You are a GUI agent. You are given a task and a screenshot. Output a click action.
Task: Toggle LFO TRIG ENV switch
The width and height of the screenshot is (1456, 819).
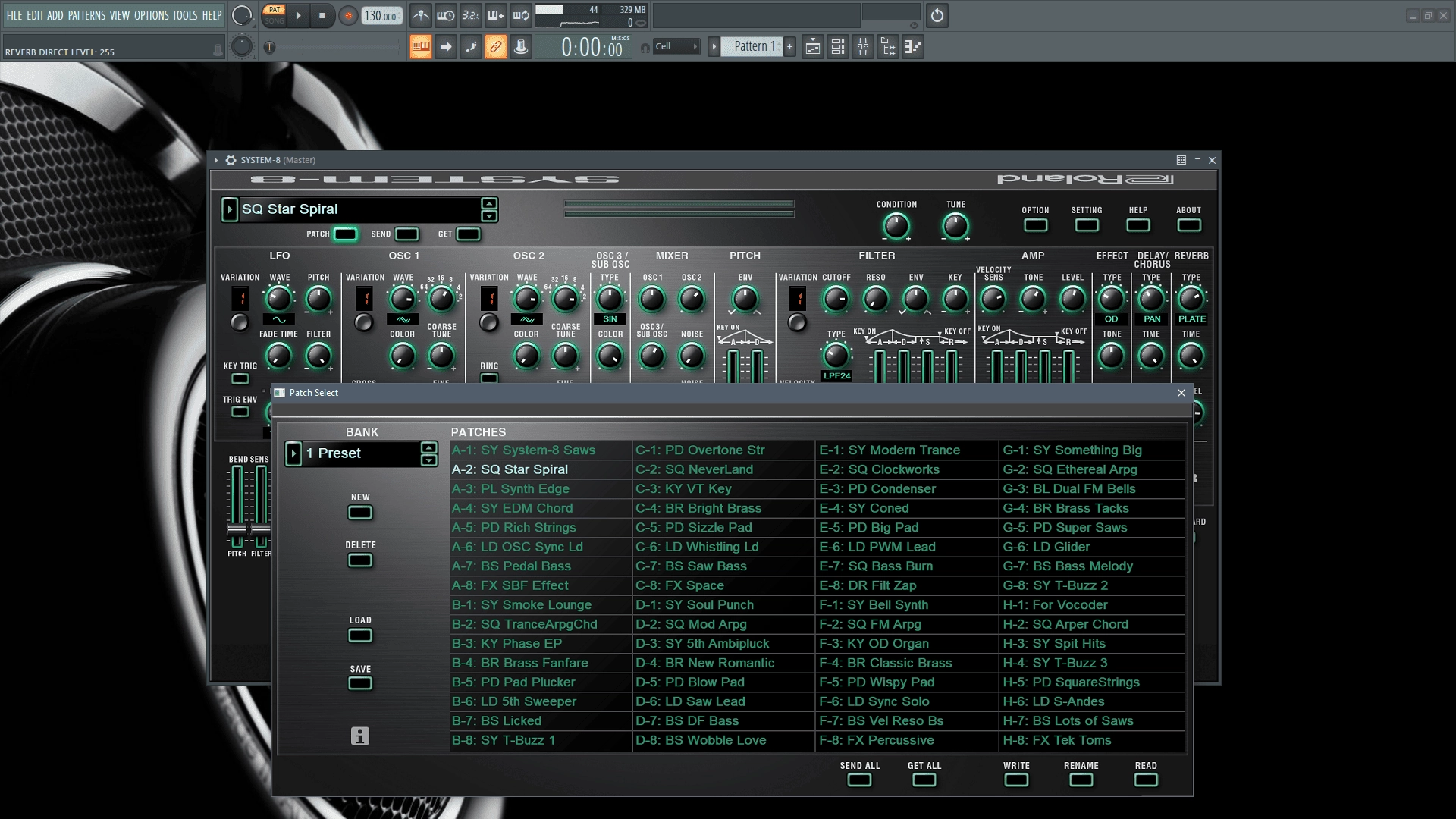click(x=240, y=412)
